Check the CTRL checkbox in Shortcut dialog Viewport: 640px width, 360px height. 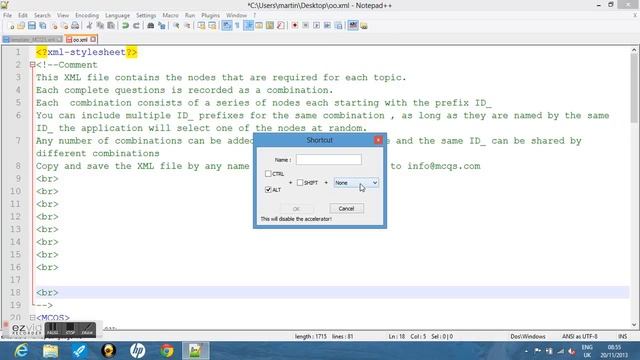pos(268,174)
